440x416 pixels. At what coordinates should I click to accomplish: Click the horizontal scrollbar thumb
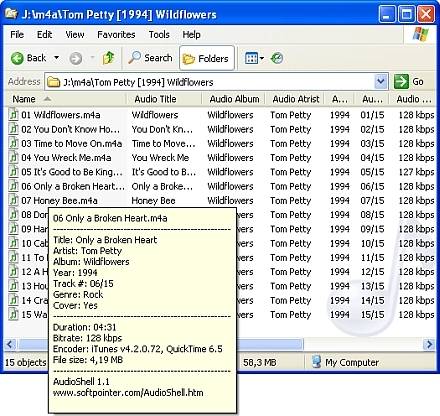coord(161,344)
